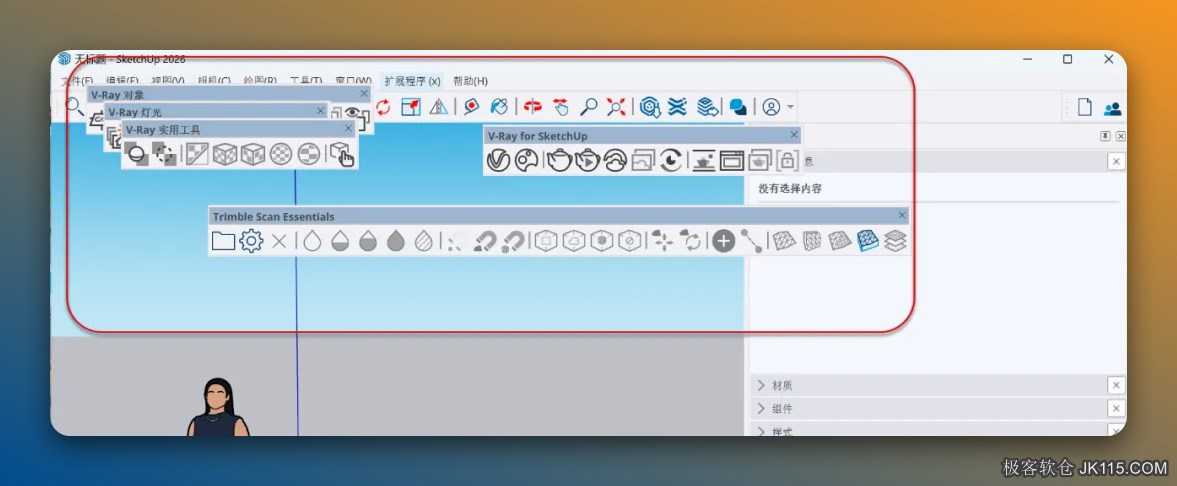Click the 没有选择内容 text
The image size is (1177, 486).
click(x=790, y=189)
